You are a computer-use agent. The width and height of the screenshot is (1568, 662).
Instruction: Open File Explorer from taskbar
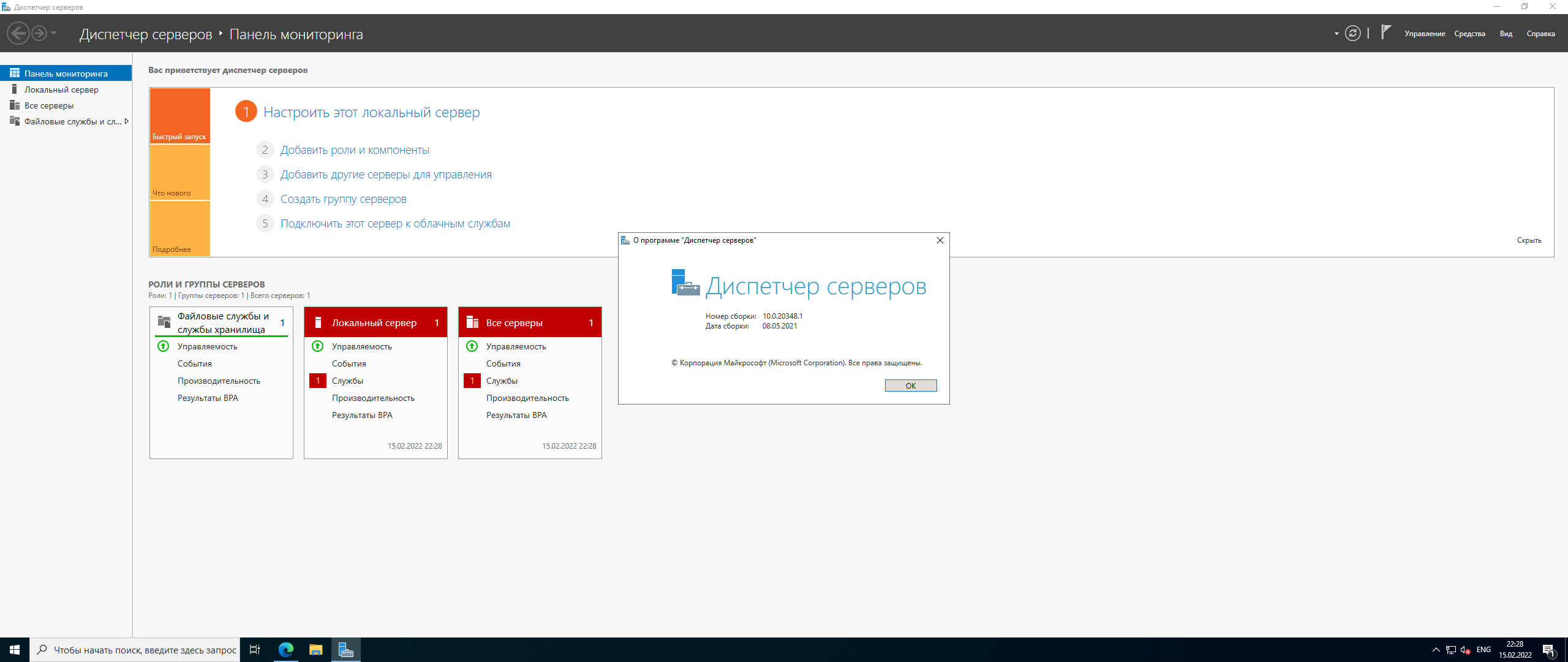click(x=315, y=650)
